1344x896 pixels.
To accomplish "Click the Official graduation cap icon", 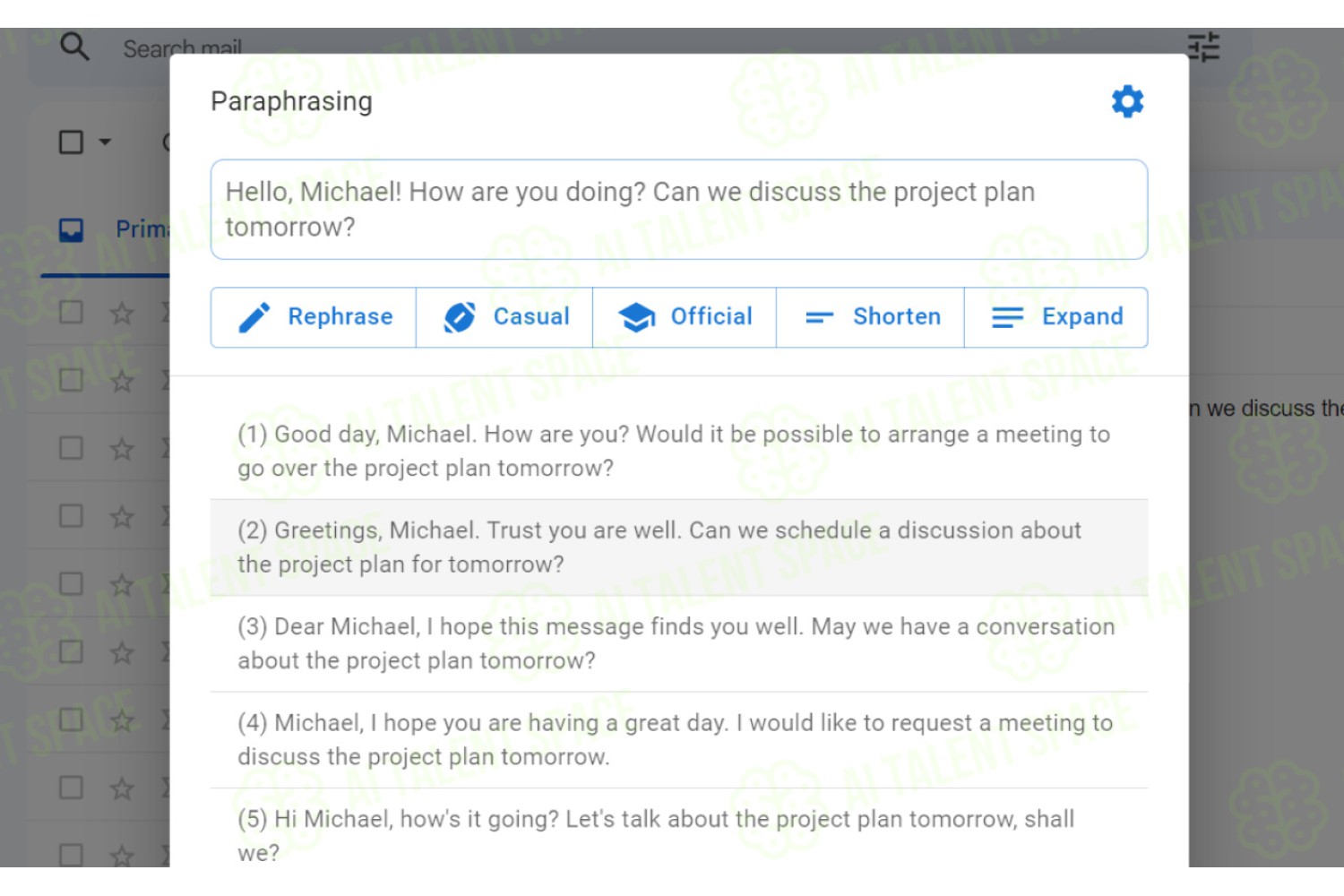I will click(x=637, y=317).
